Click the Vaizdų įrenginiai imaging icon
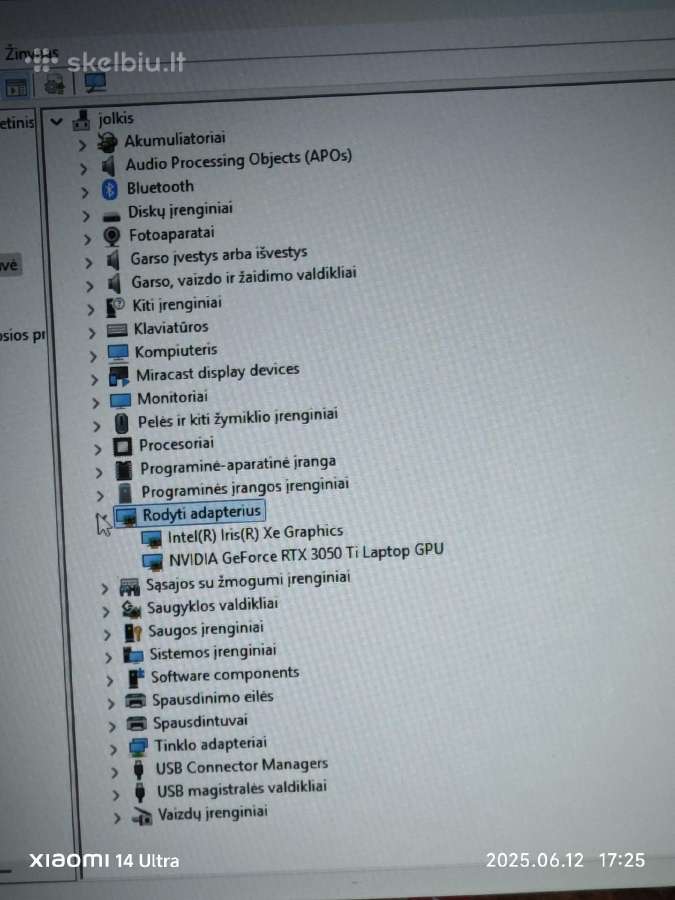675x900 pixels. click(141, 816)
